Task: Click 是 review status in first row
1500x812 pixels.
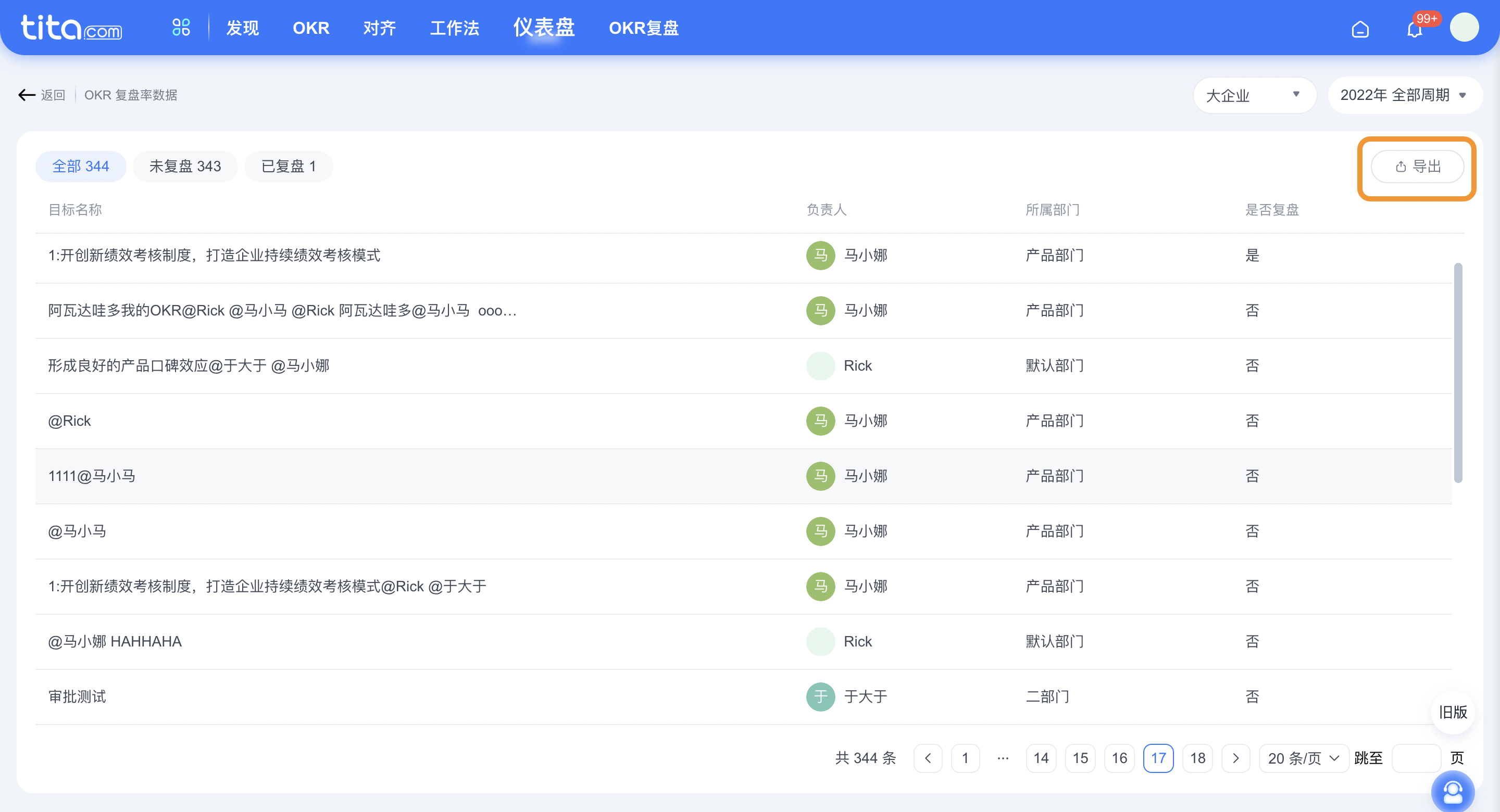Action: click(x=1252, y=256)
